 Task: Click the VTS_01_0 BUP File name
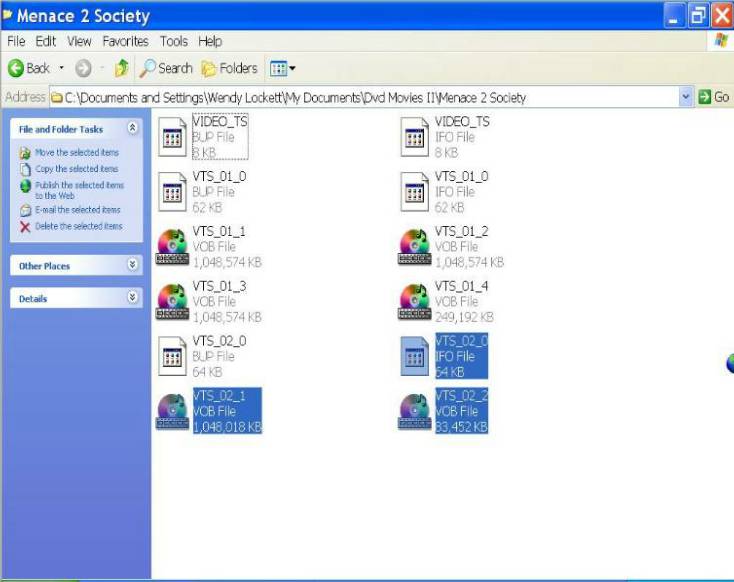coord(220,177)
